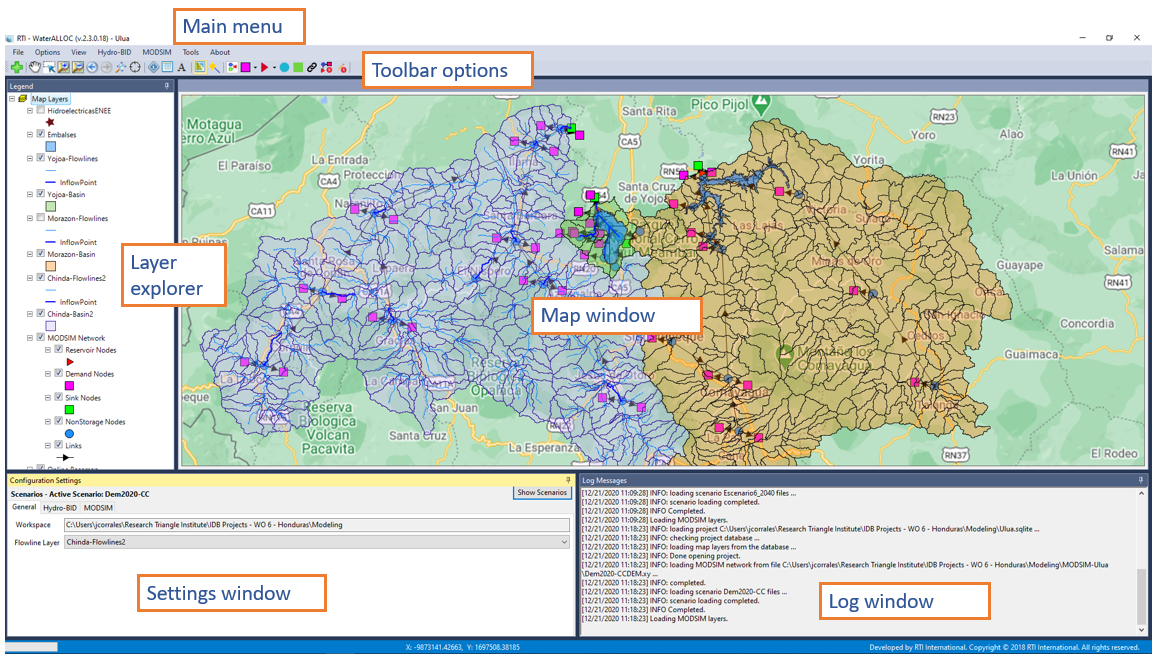
Task: Collapse the Map Layers root node
Action: 11,99
